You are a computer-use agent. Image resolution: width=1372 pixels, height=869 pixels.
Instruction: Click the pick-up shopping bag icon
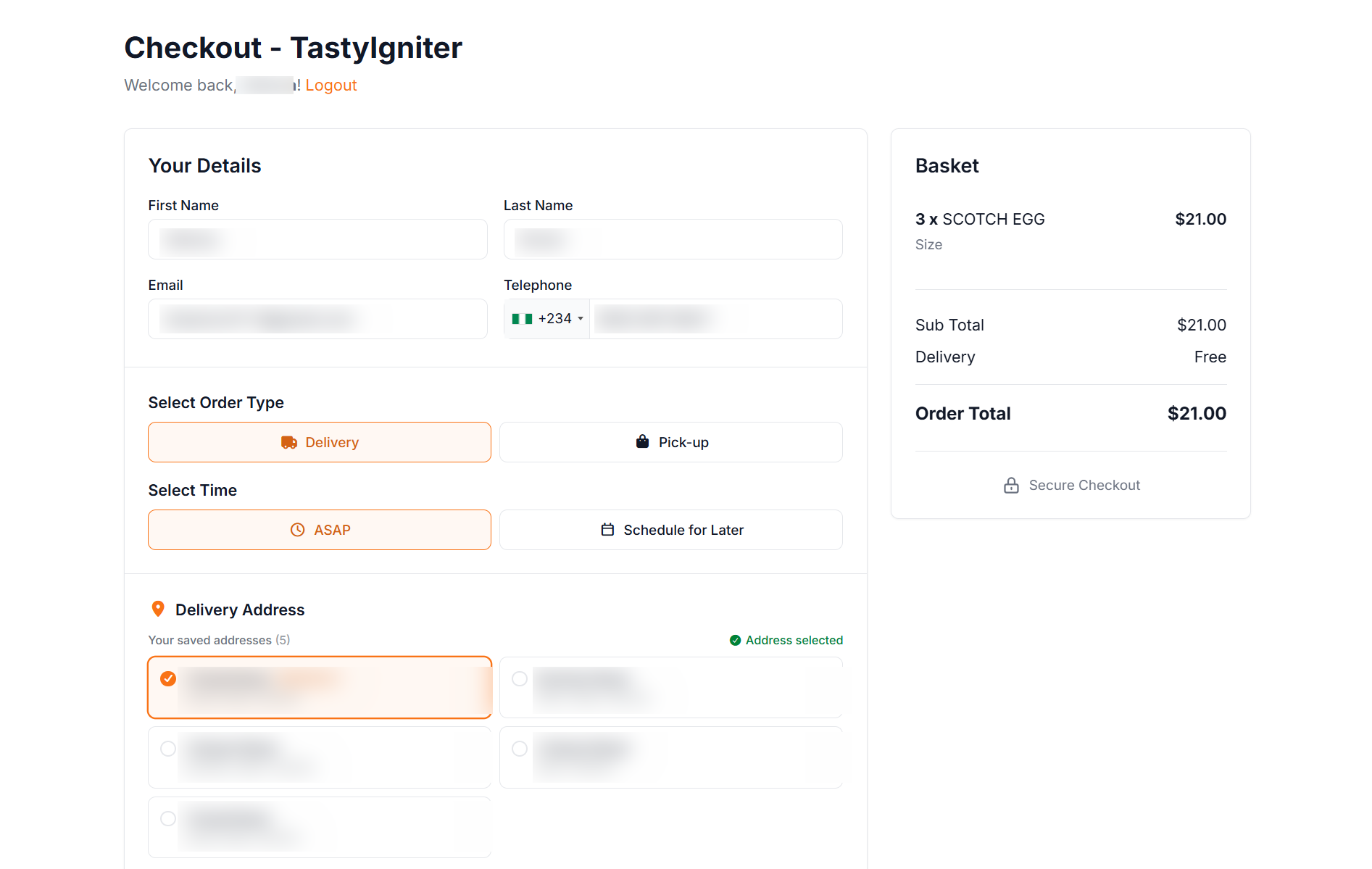point(642,442)
